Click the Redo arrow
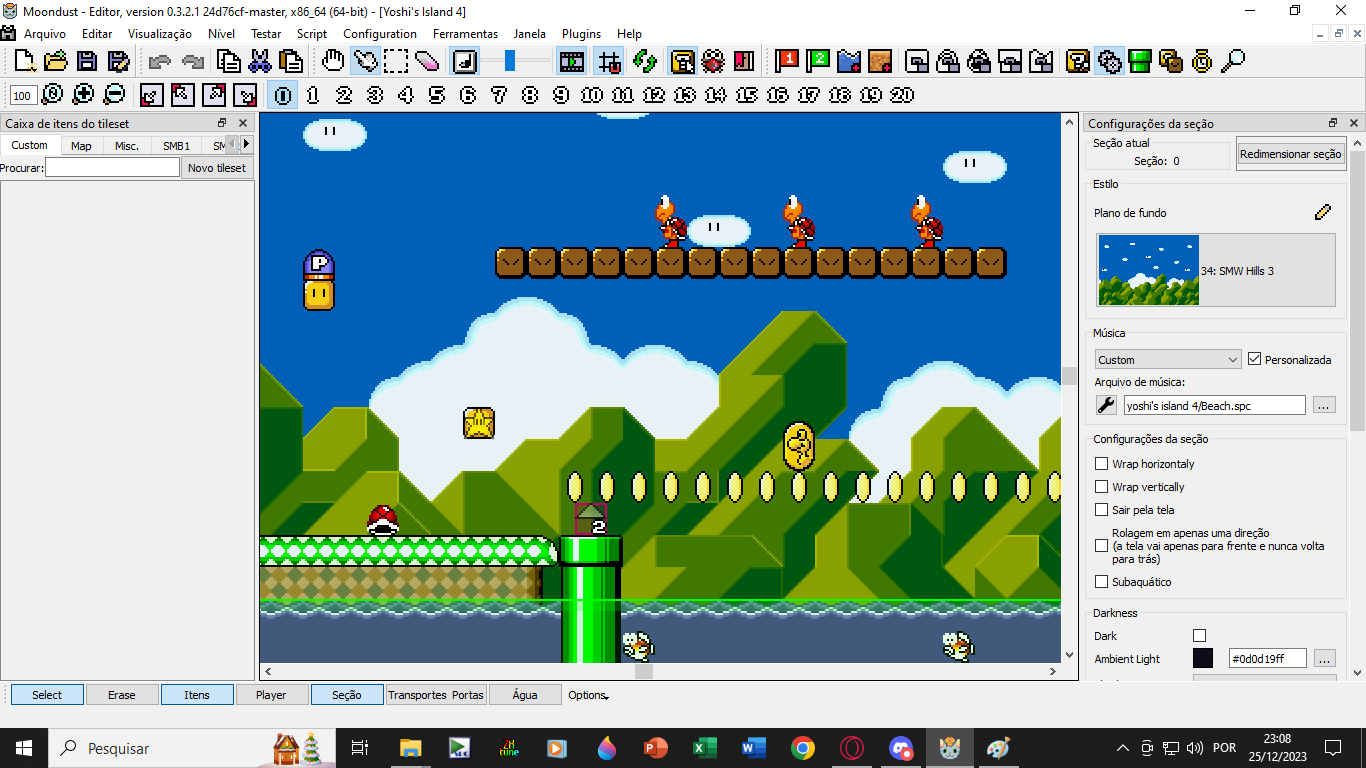 pyautogui.click(x=192, y=61)
